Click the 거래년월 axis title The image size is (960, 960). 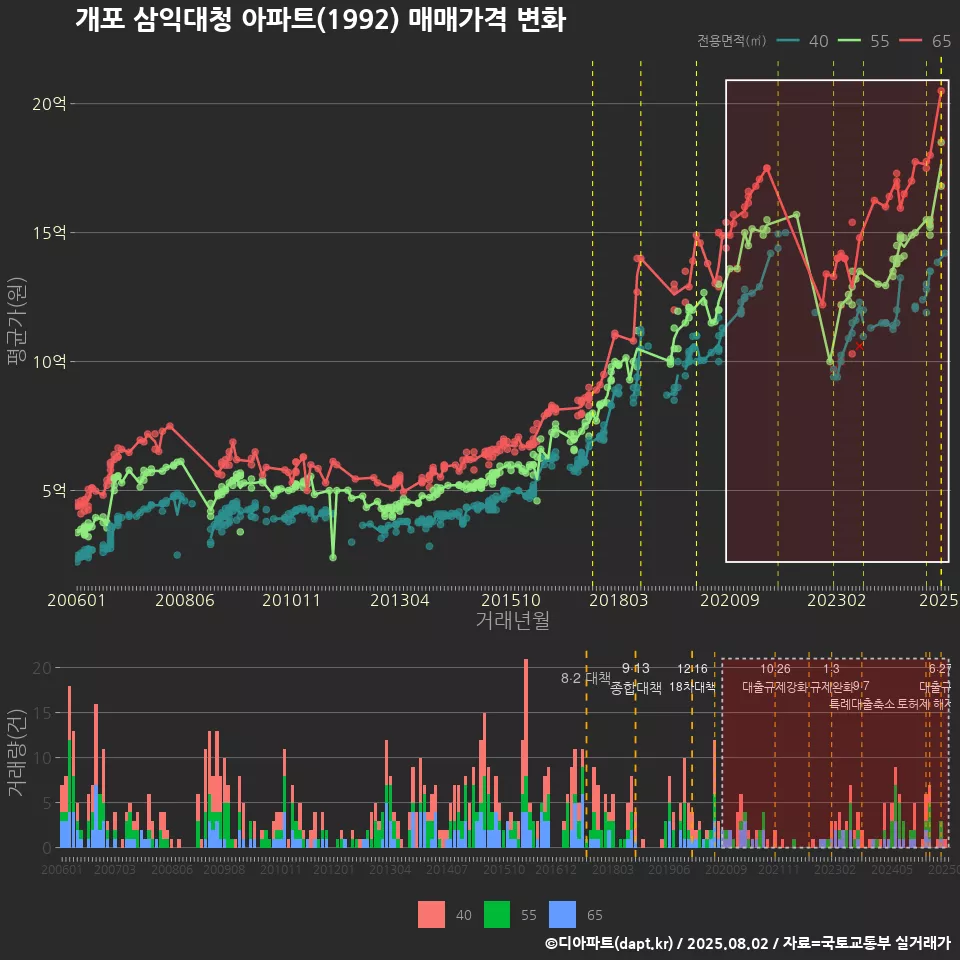coord(512,620)
